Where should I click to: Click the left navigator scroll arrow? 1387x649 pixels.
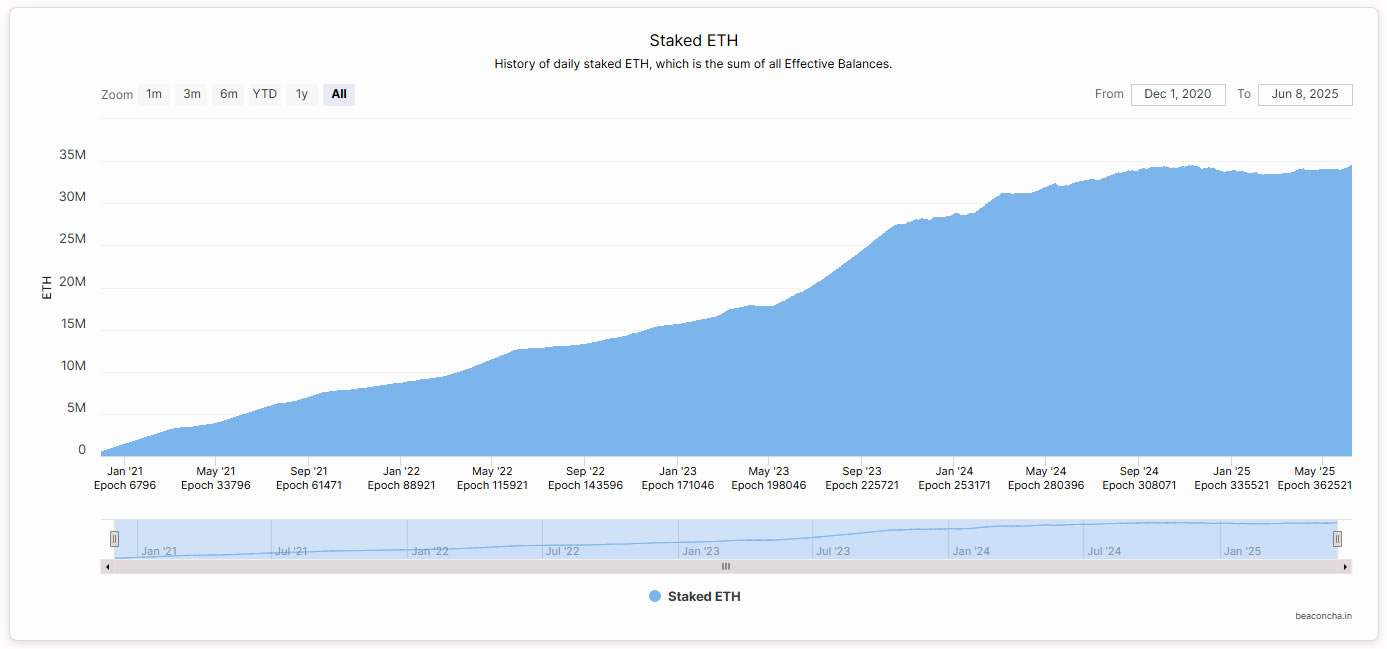(107, 566)
